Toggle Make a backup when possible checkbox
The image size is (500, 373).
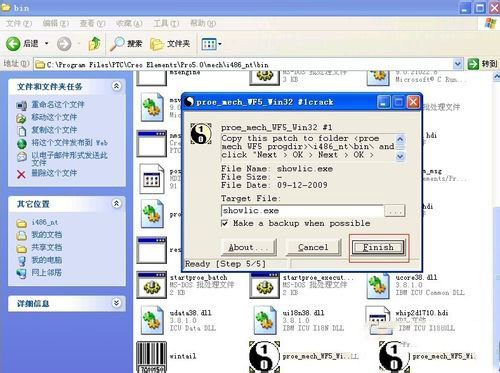(225, 223)
